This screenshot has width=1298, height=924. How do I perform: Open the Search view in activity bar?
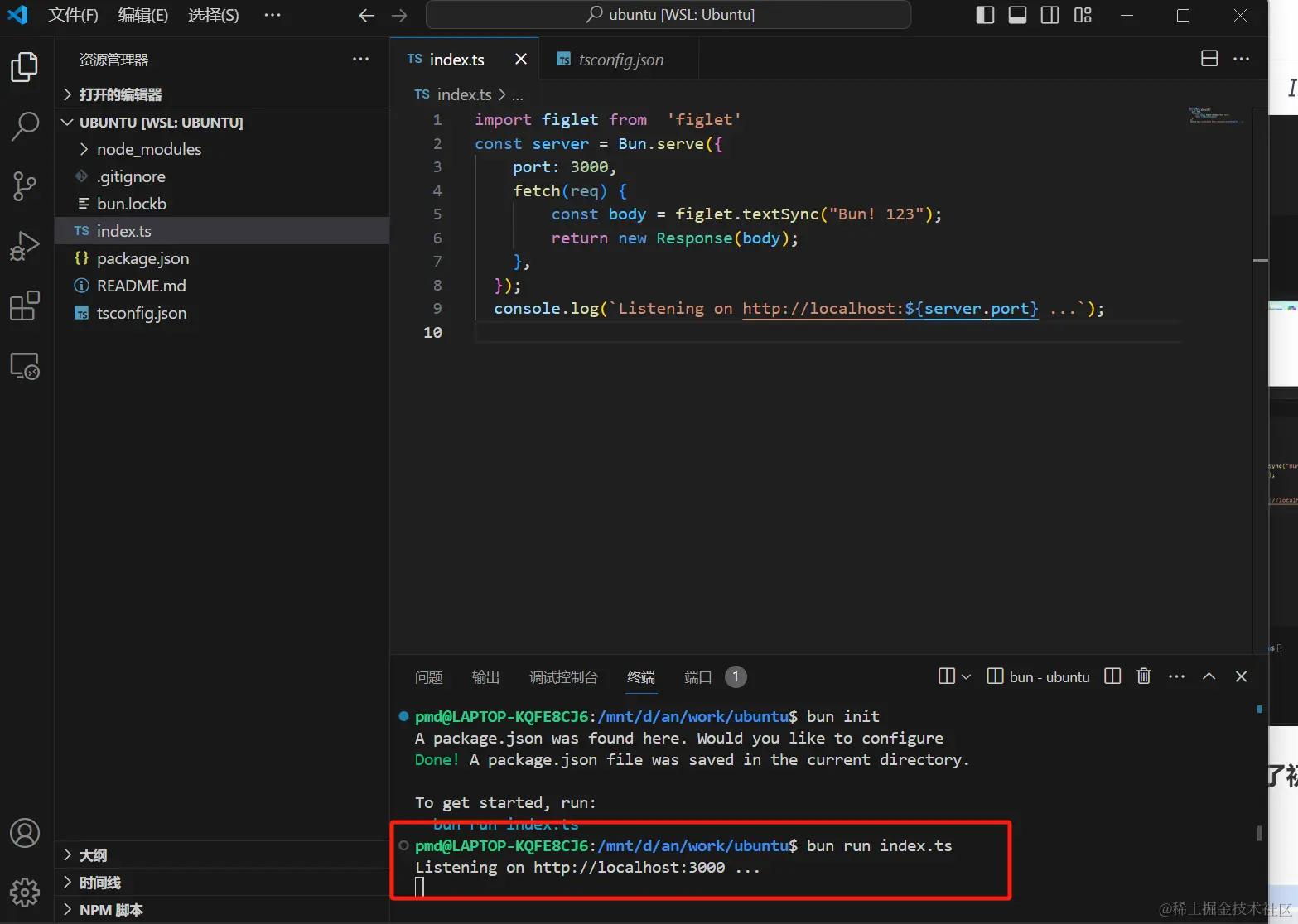tap(25, 127)
